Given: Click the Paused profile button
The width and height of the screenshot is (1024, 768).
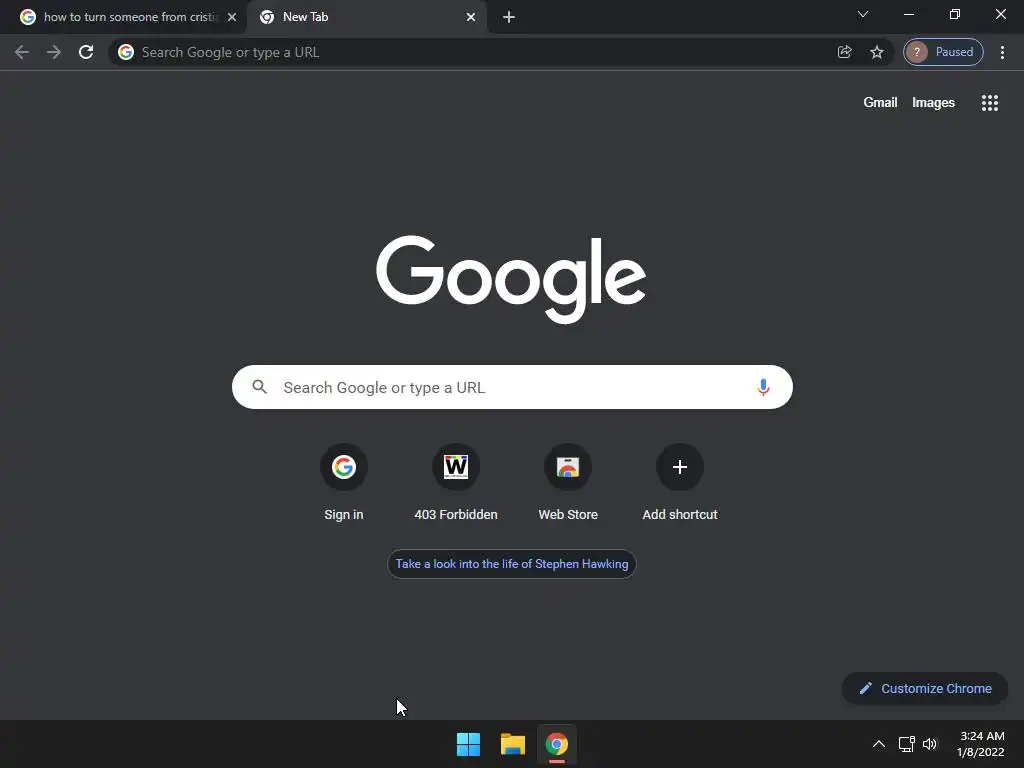Looking at the screenshot, I should 943,52.
